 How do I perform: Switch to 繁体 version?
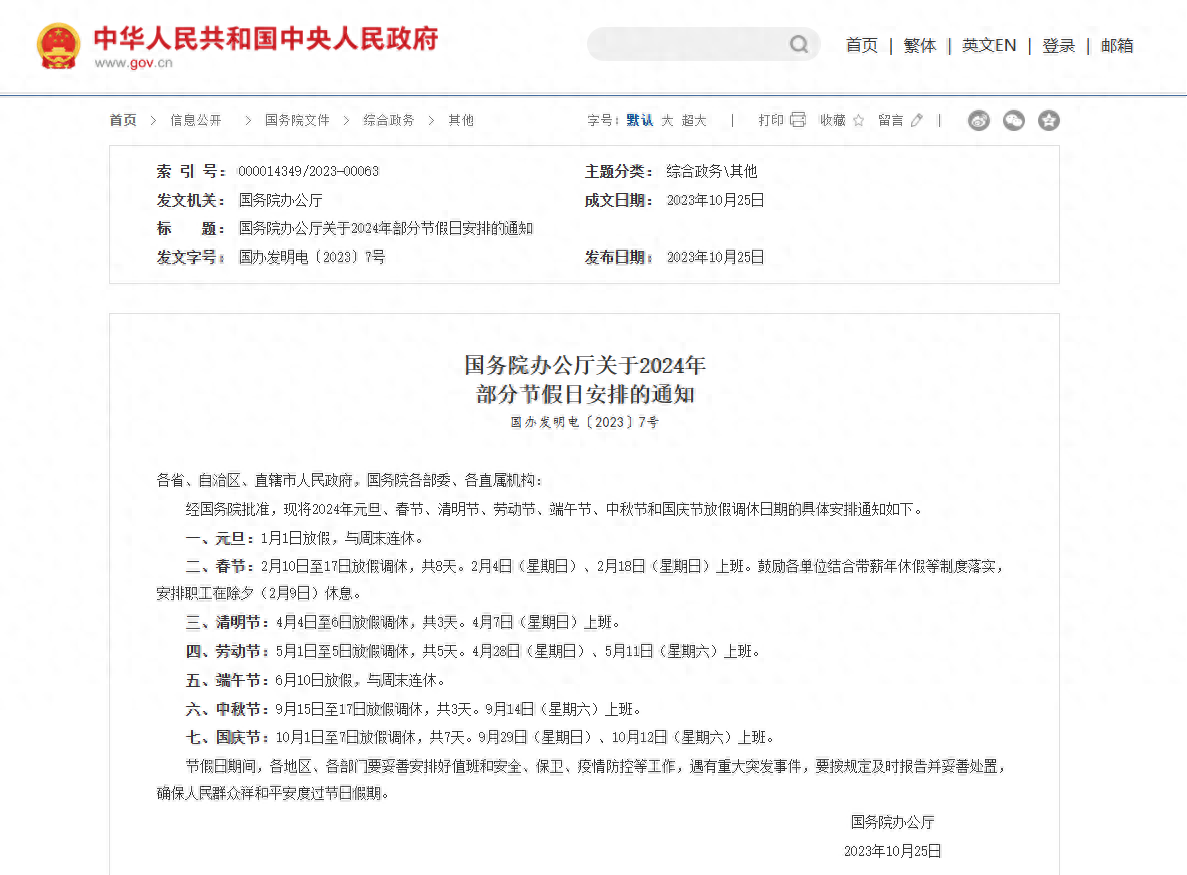coord(919,45)
